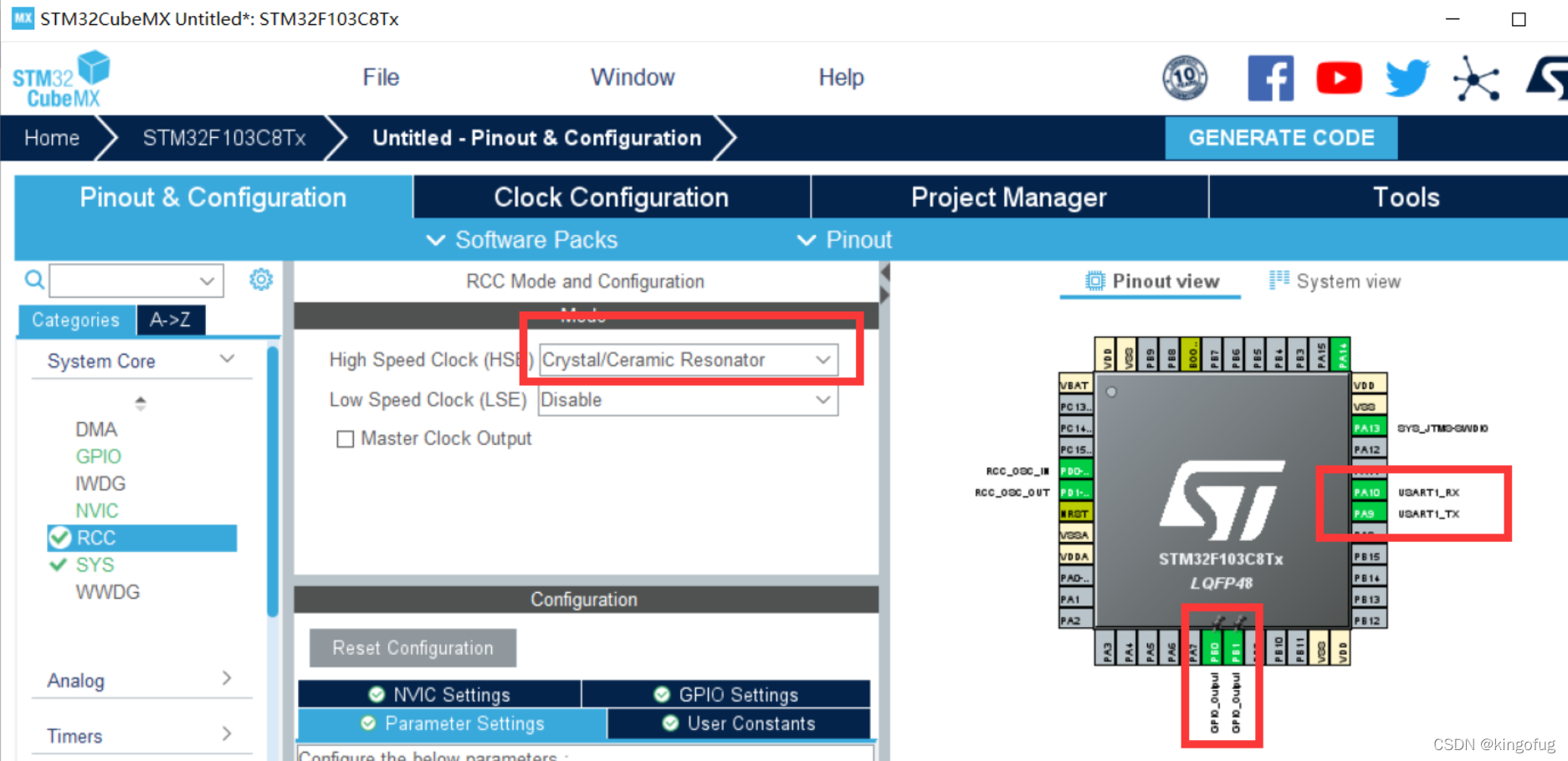The height and width of the screenshot is (761, 1568).
Task: Open the GPIO Settings tab
Action: (726, 695)
